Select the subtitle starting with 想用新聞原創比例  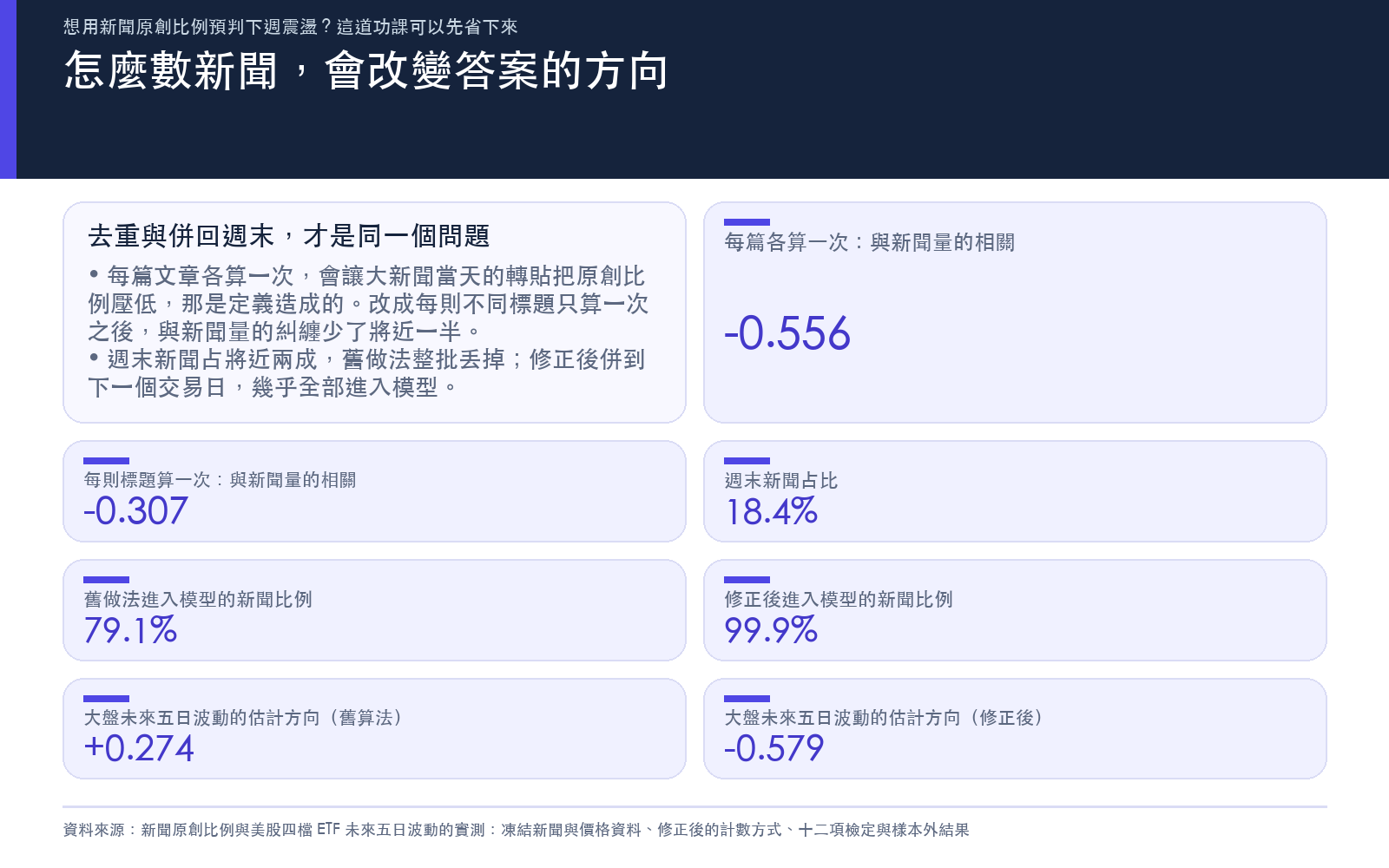click(291, 27)
